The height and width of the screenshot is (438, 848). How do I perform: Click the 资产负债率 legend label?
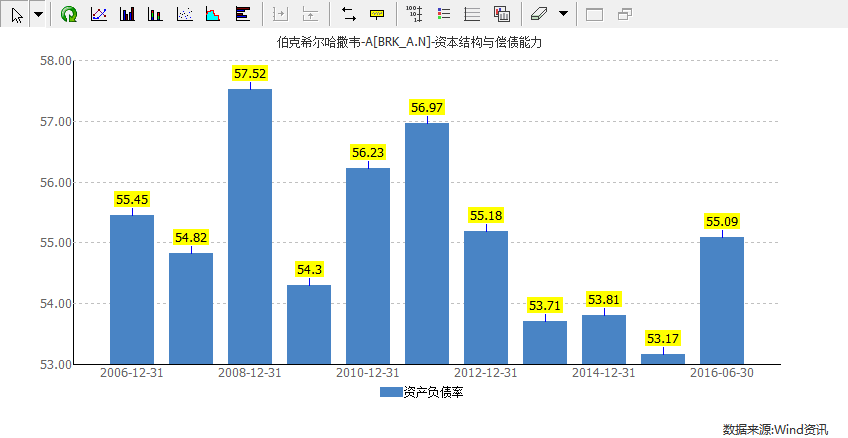(x=433, y=393)
